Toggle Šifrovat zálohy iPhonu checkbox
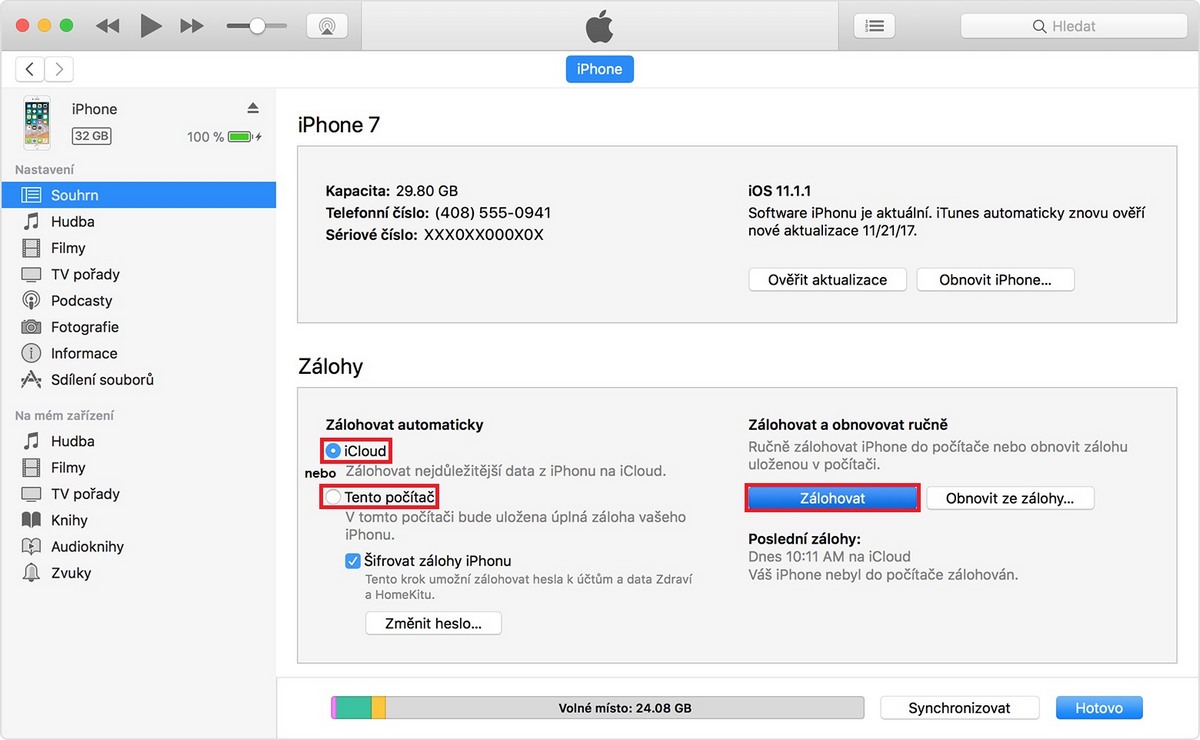The height and width of the screenshot is (740, 1200). pos(352,561)
